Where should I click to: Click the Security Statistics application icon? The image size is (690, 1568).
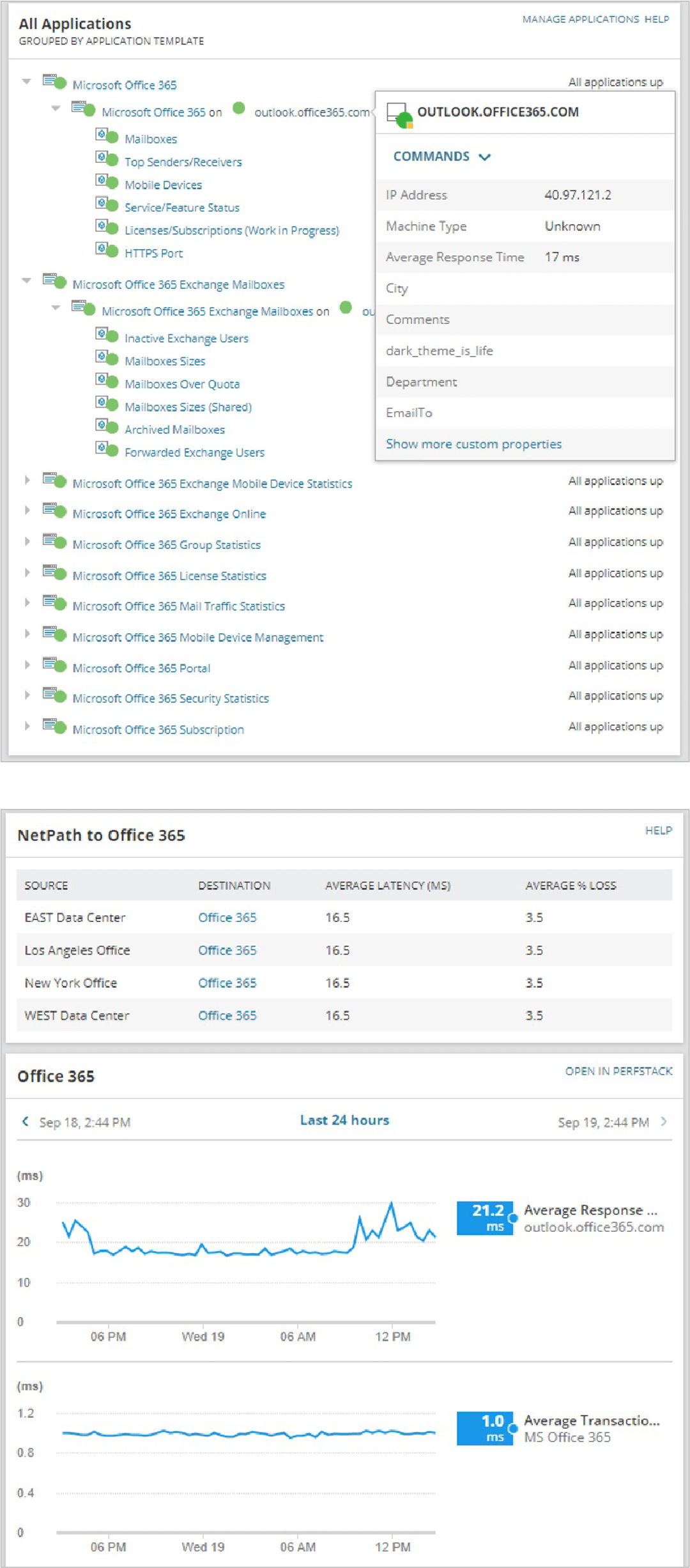point(55,695)
